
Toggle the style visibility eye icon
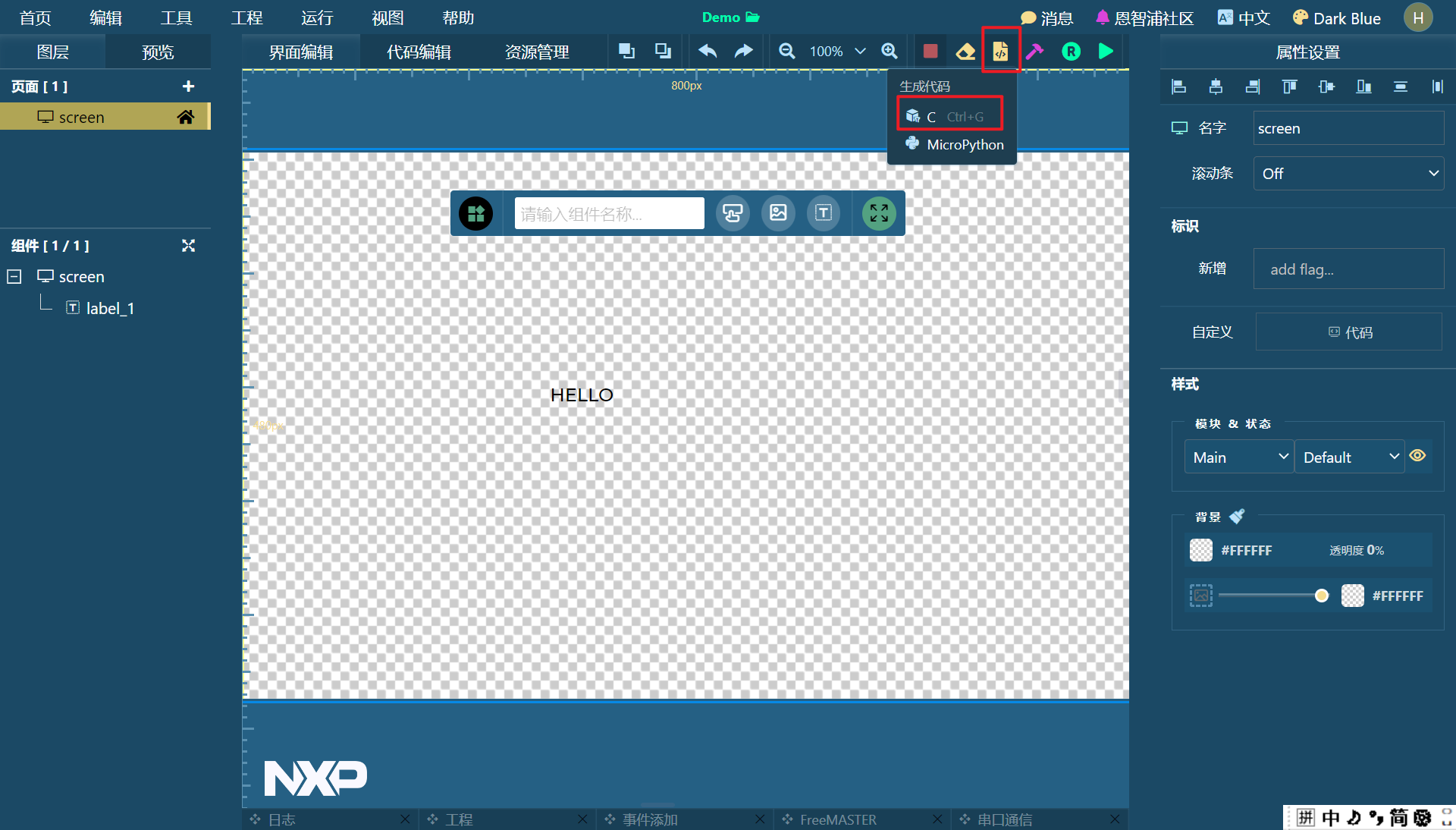click(1417, 456)
